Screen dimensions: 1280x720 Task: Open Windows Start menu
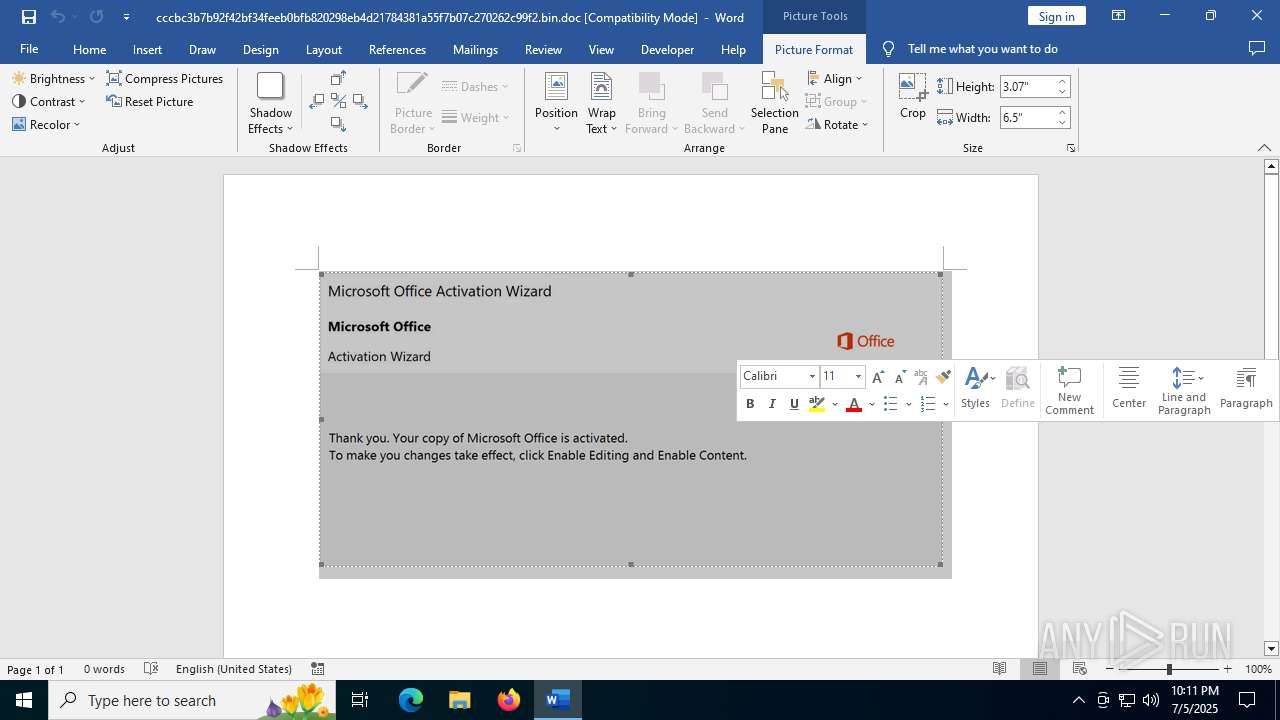tap(24, 700)
